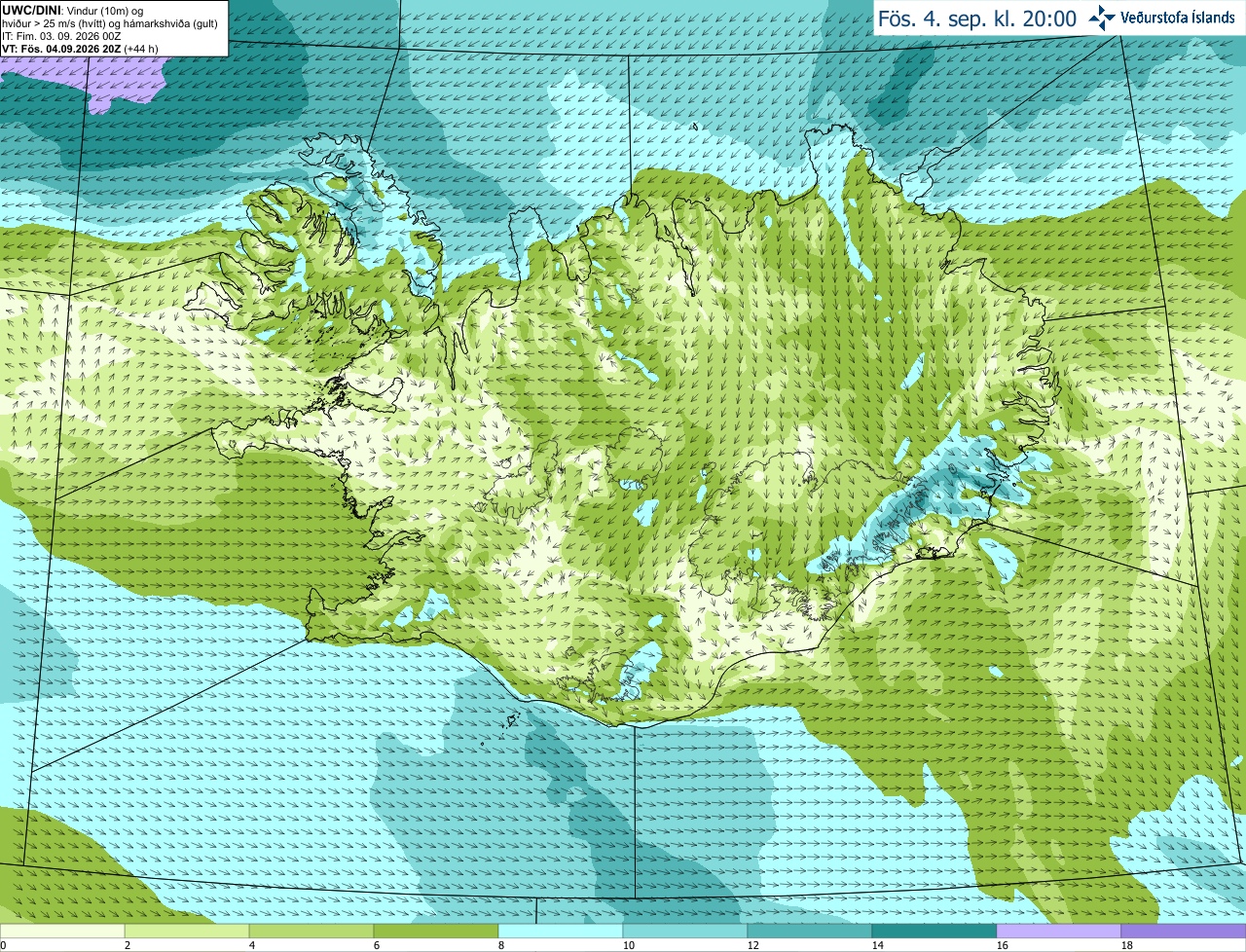The image size is (1246, 952).
Task: Click the Veðurstofa Íslands star logo icon
Action: tap(1101, 18)
